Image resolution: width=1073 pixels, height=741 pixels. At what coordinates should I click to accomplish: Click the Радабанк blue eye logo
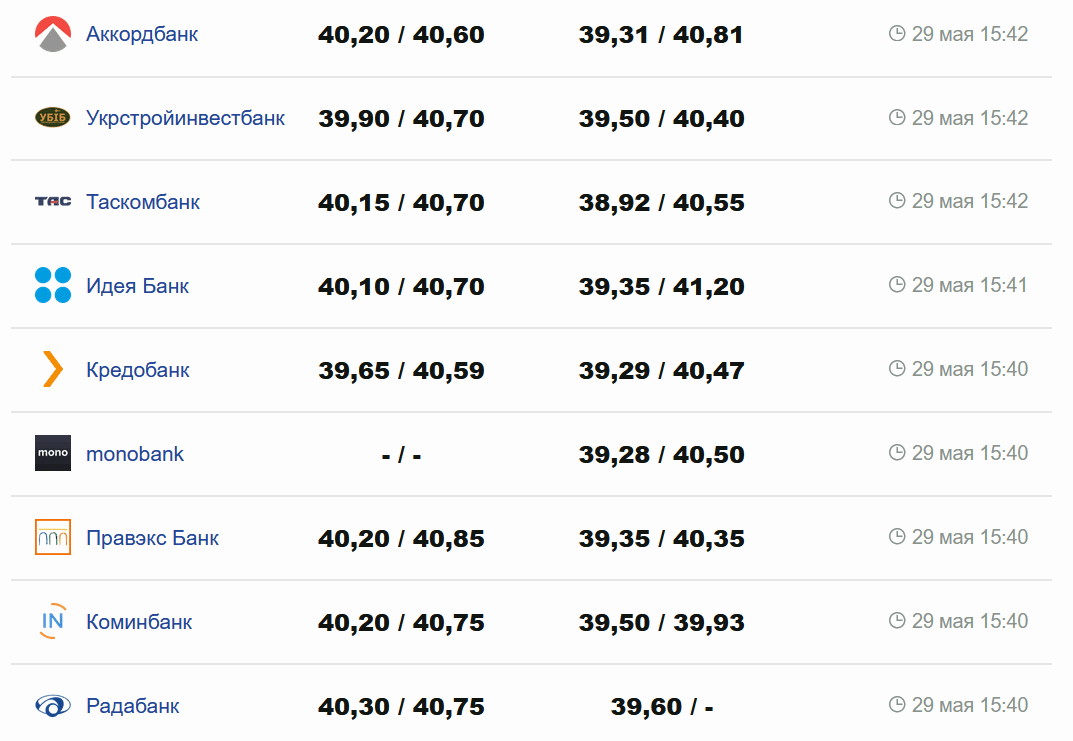[x=53, y=706]
